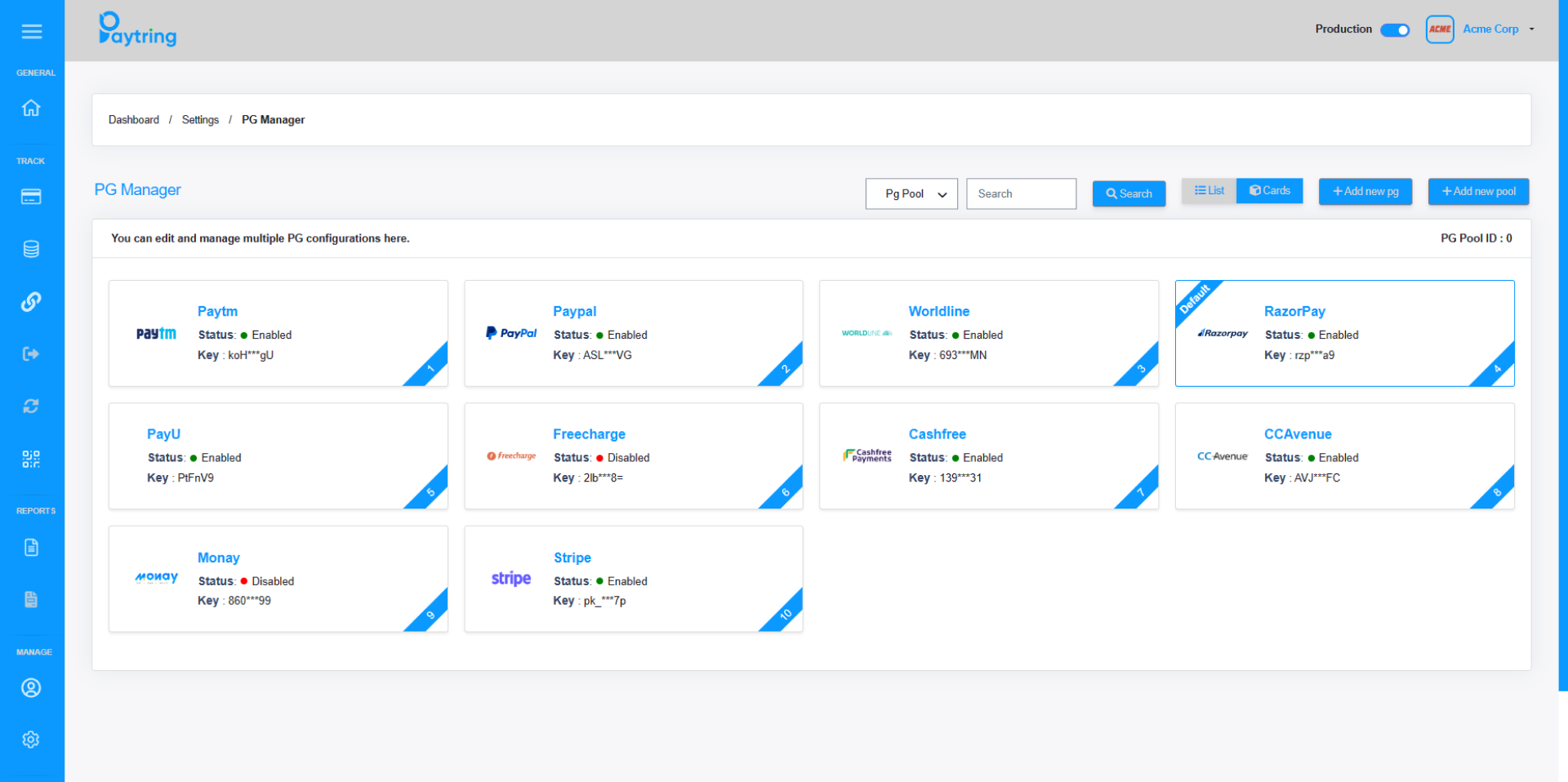The image size is (1568, 782).
Task: Open the QR code sidebar icon
Action: [x=31, y=459]
